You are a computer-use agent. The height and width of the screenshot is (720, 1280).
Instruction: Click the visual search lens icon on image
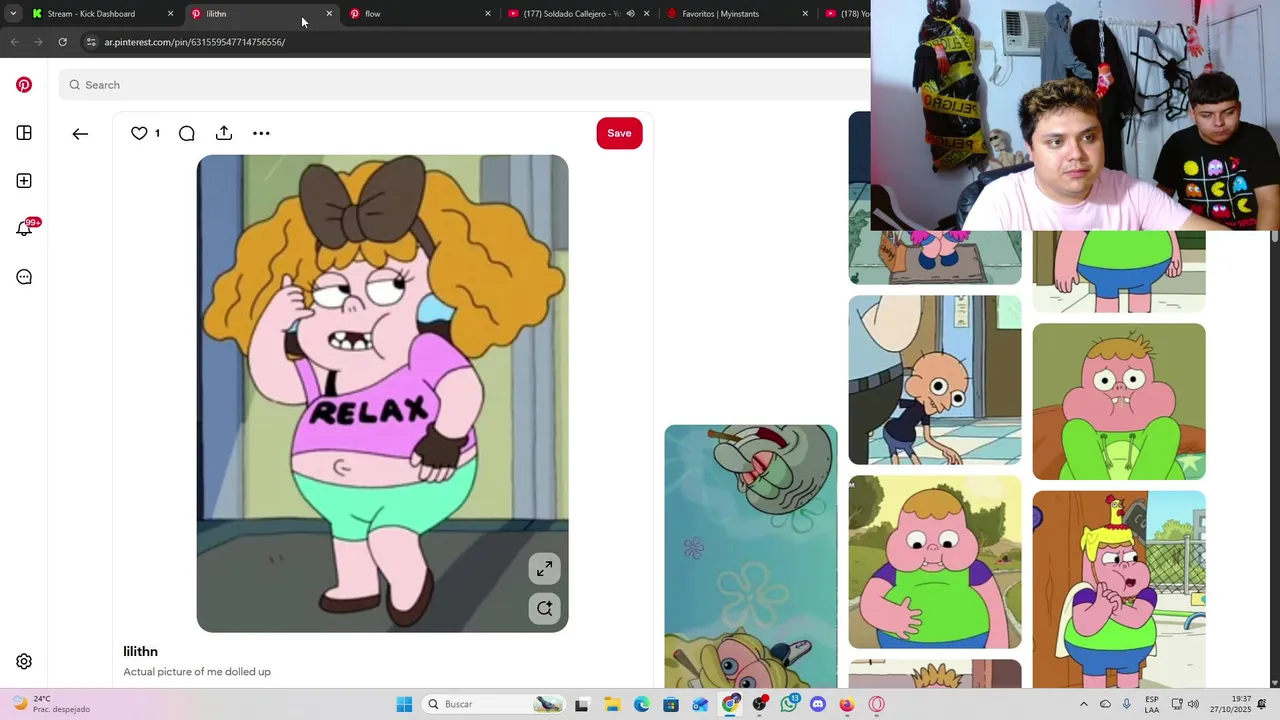coord(544,608)
